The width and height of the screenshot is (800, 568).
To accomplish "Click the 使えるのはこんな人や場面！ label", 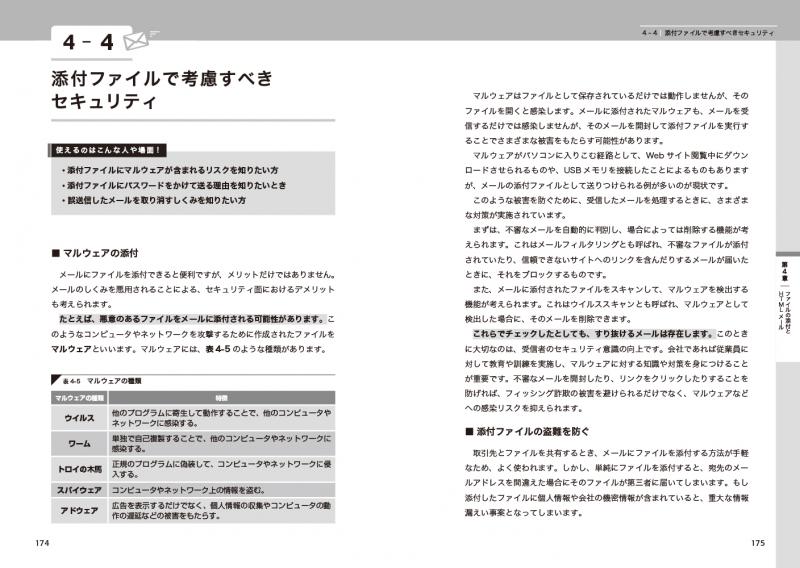I will click(x=108, y=150).
